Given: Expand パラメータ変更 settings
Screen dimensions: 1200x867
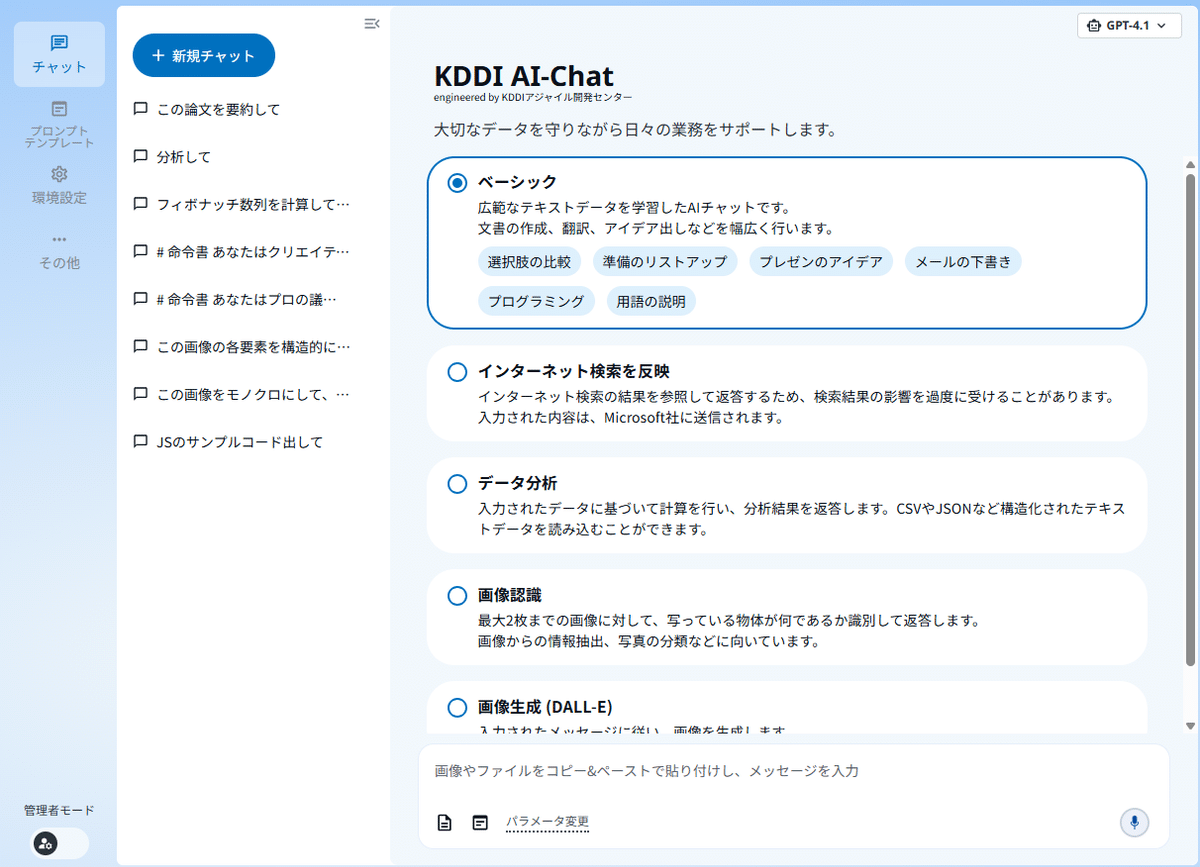Looking at the screenshot, I should 546,821.
